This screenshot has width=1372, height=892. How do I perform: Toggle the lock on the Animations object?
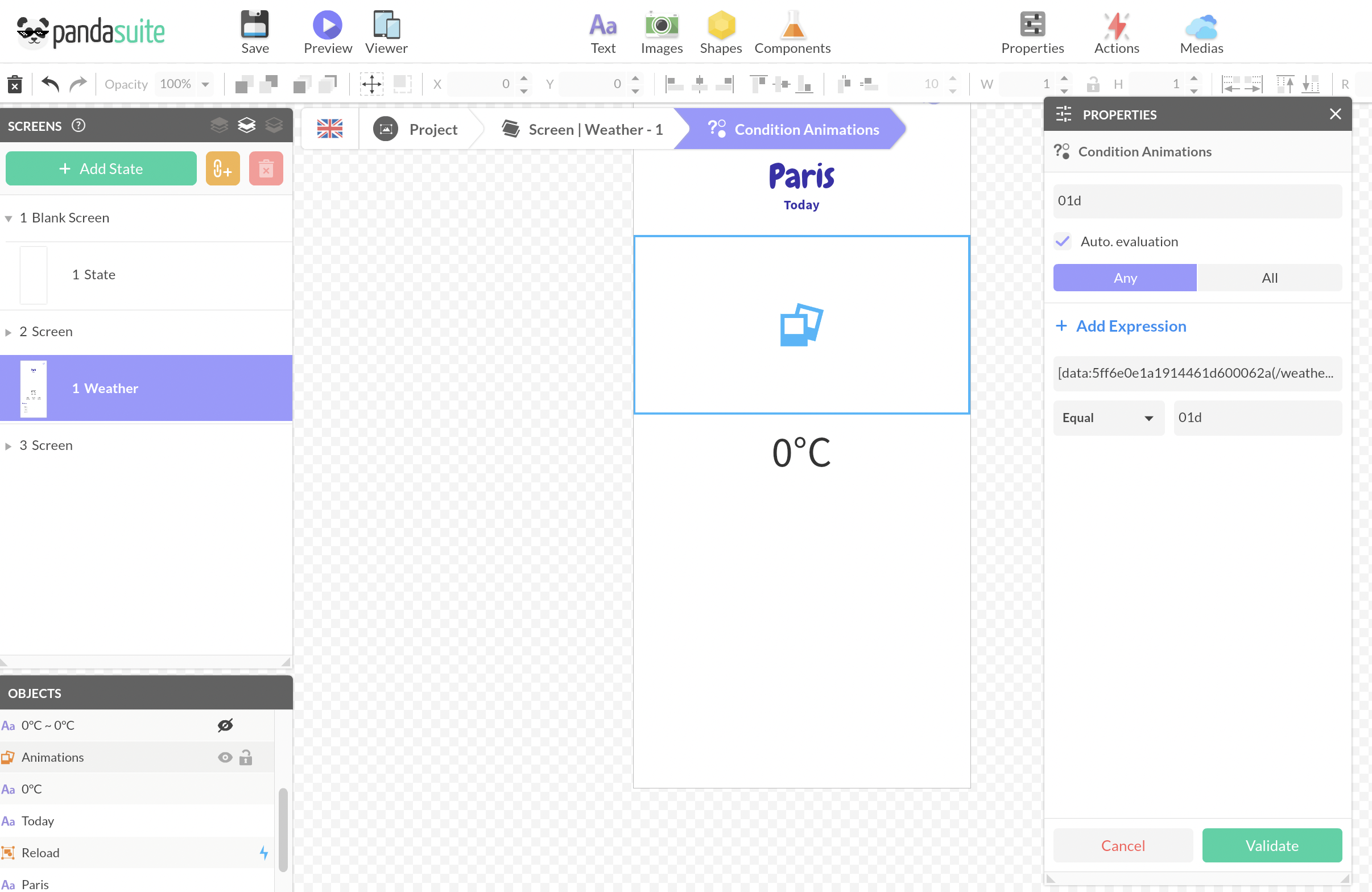tap(246, 757)
